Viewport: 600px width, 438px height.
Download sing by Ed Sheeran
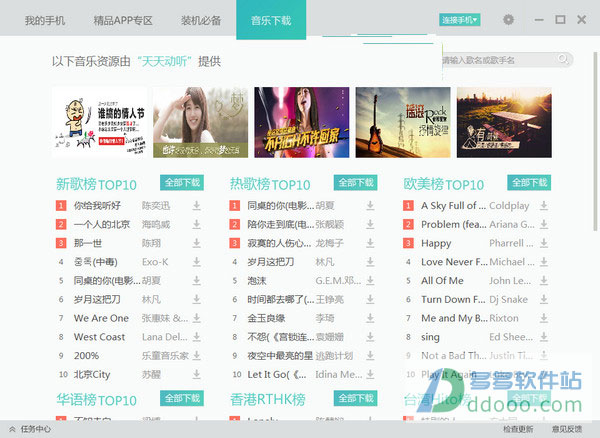544,337
